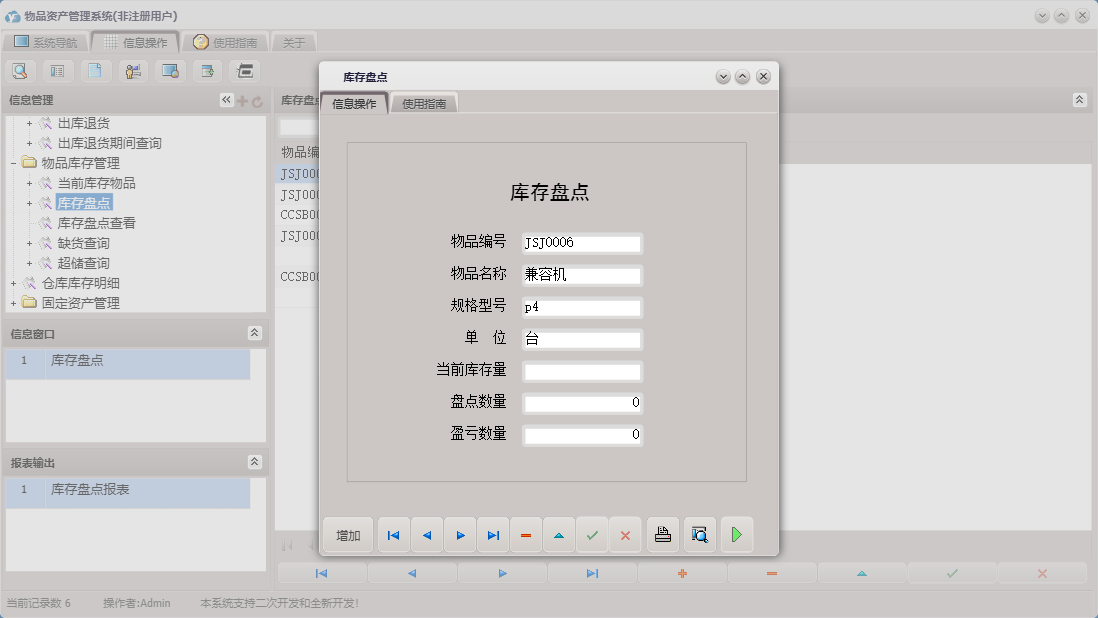Collapse the 报表输出 panel
This screenshot has width=1098, height=618.
point(256,463)
